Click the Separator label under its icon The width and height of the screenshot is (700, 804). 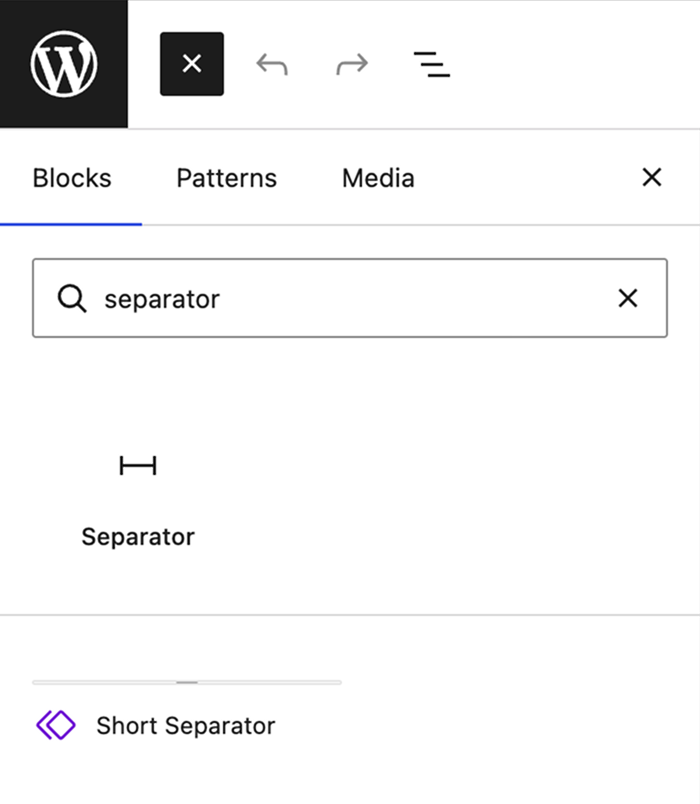[138, 536]
